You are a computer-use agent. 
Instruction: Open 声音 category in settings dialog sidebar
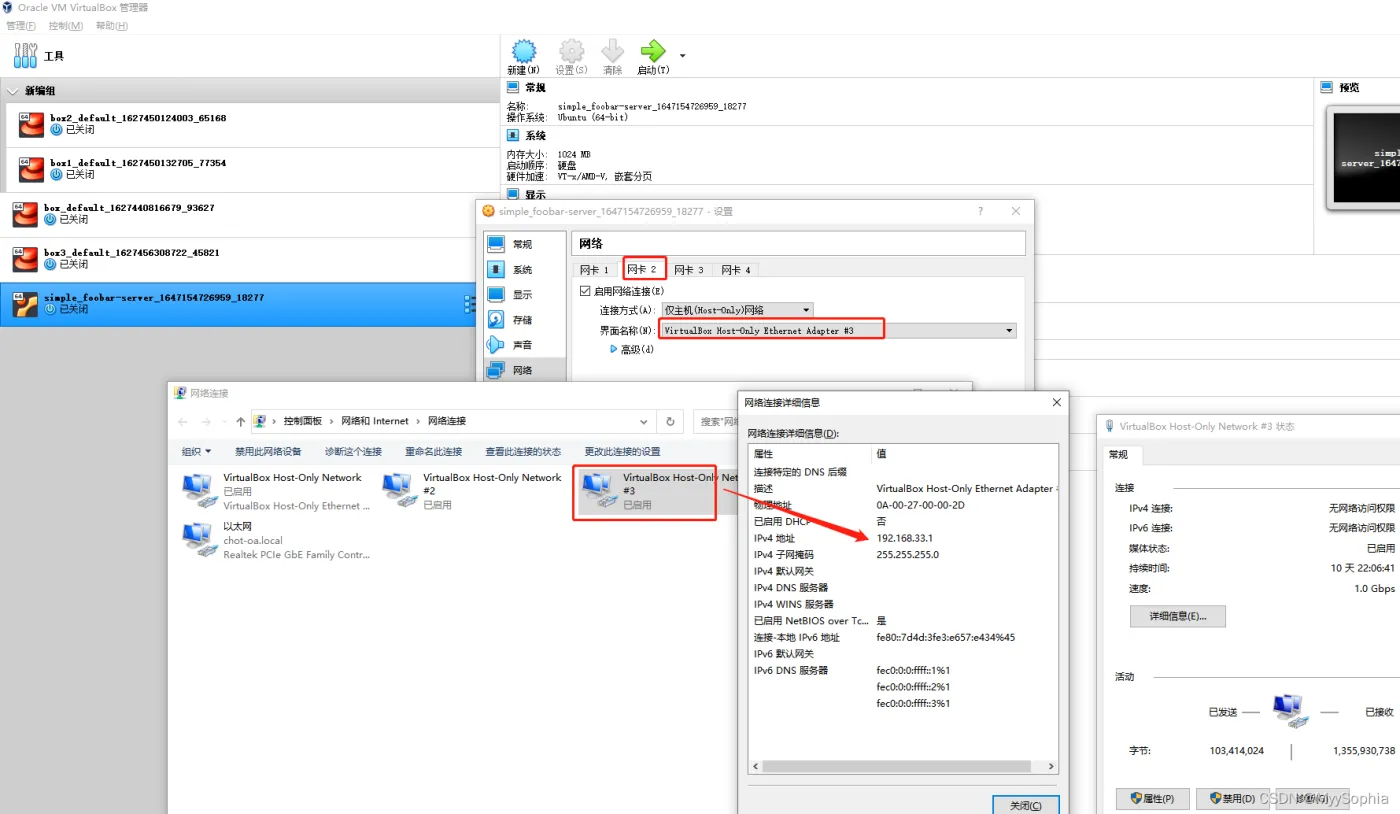click(x=523, y=344)
